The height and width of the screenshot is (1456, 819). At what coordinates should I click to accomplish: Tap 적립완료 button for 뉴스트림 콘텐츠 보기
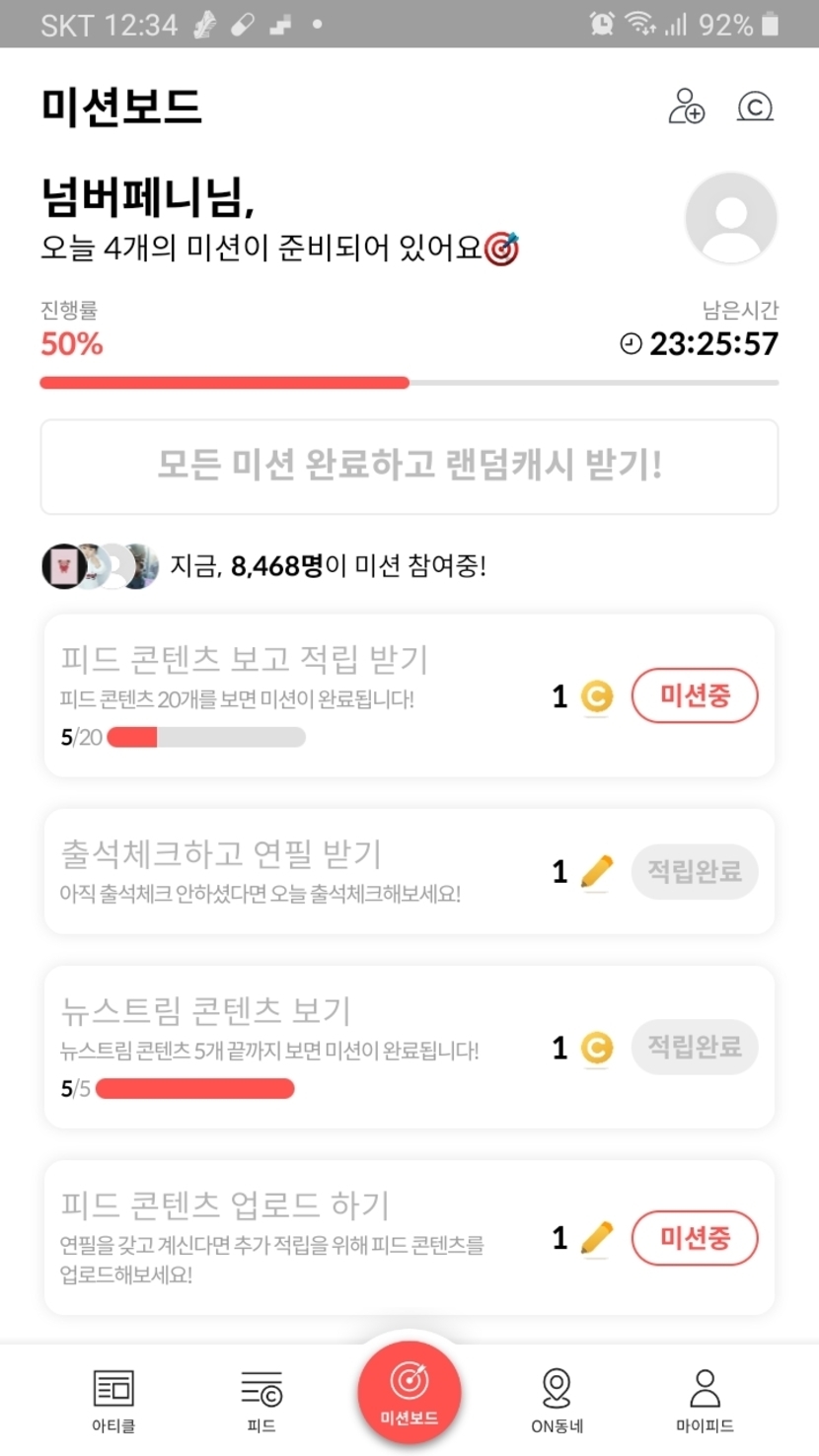pos(695,1047)
